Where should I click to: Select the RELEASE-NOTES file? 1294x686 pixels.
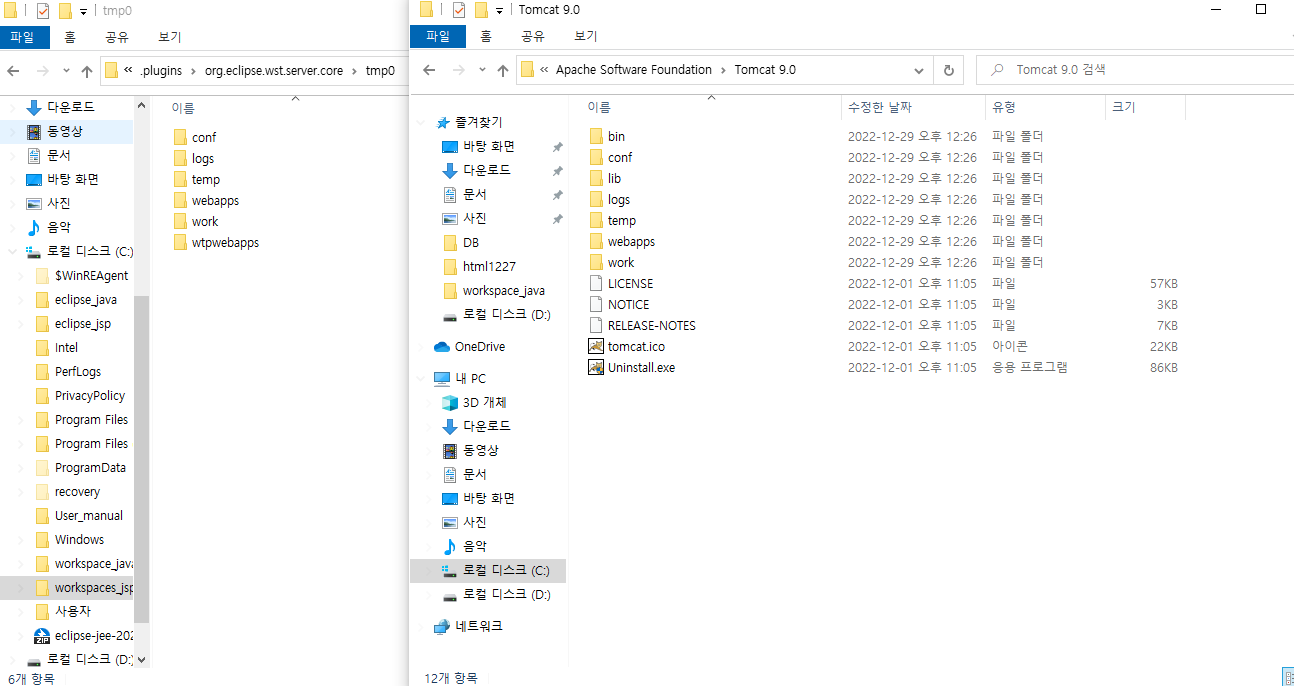[x=651, y=325]
